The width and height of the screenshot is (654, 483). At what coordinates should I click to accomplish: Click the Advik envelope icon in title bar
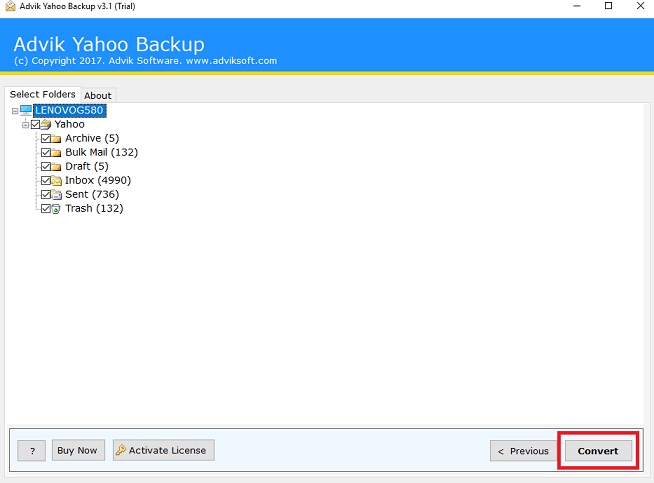click(10, 6)
